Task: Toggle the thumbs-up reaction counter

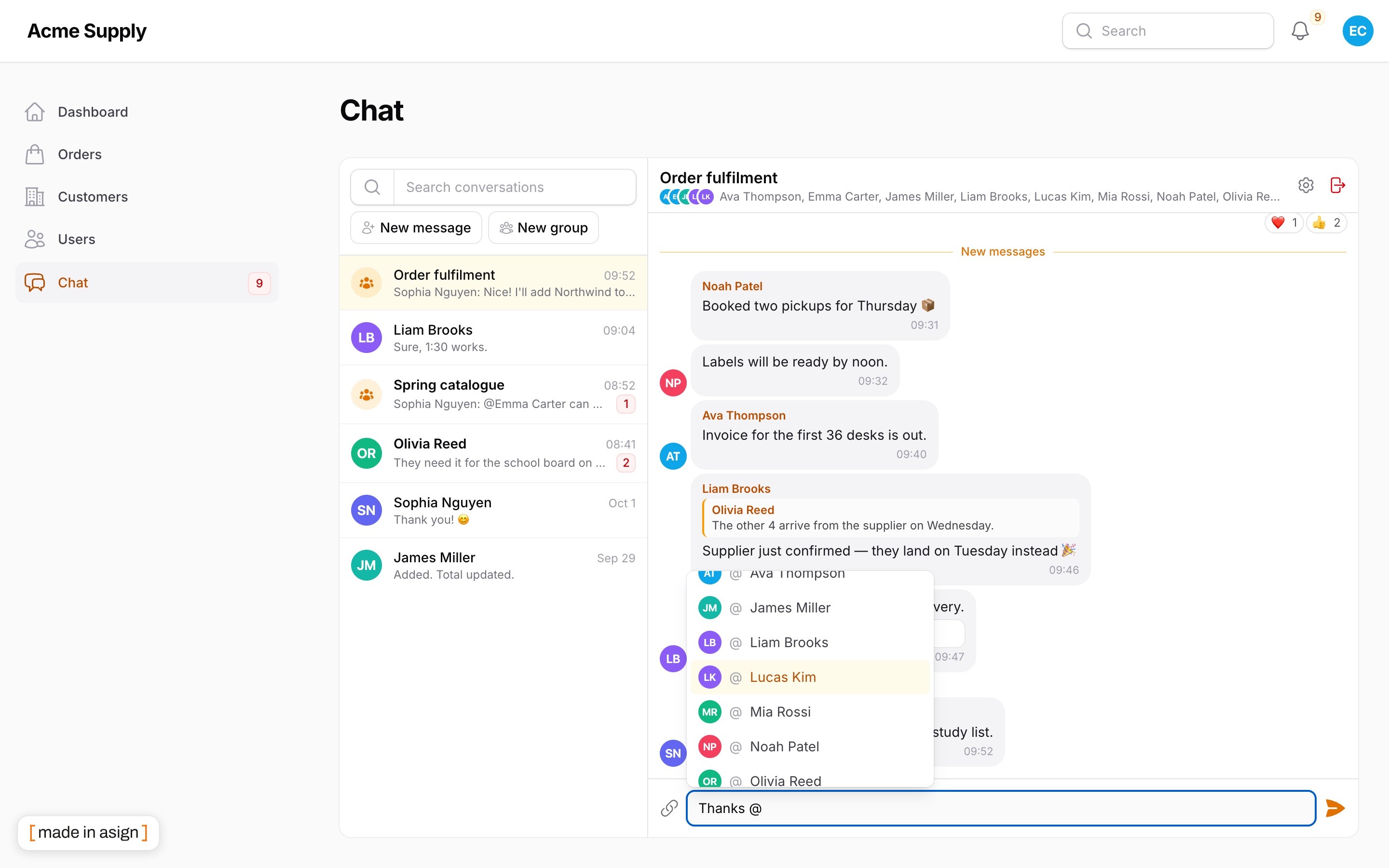Action: pyautogui.click(x=1326, y=223)
